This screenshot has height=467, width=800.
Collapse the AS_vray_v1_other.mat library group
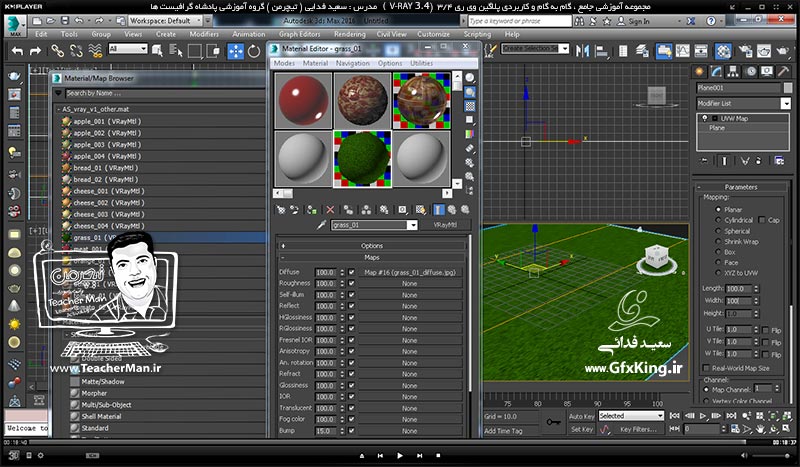59,109
